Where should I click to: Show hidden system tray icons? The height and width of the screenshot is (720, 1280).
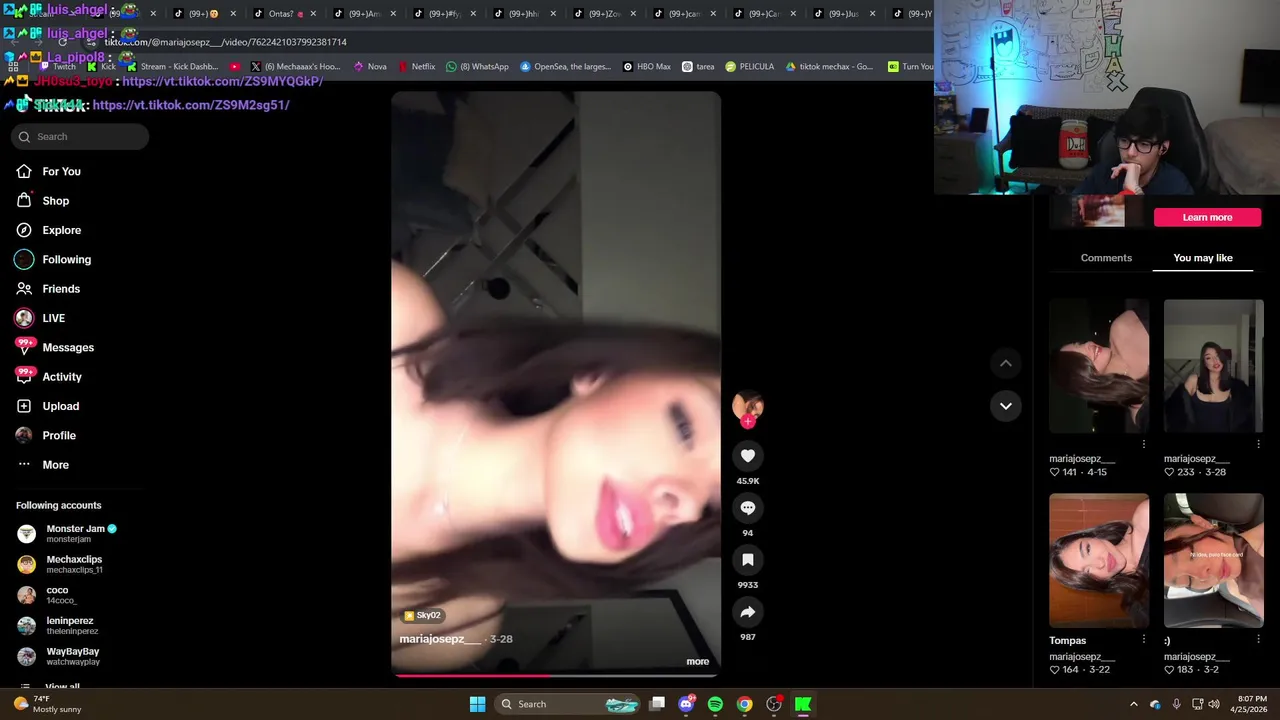click(x=1133, y=704)
